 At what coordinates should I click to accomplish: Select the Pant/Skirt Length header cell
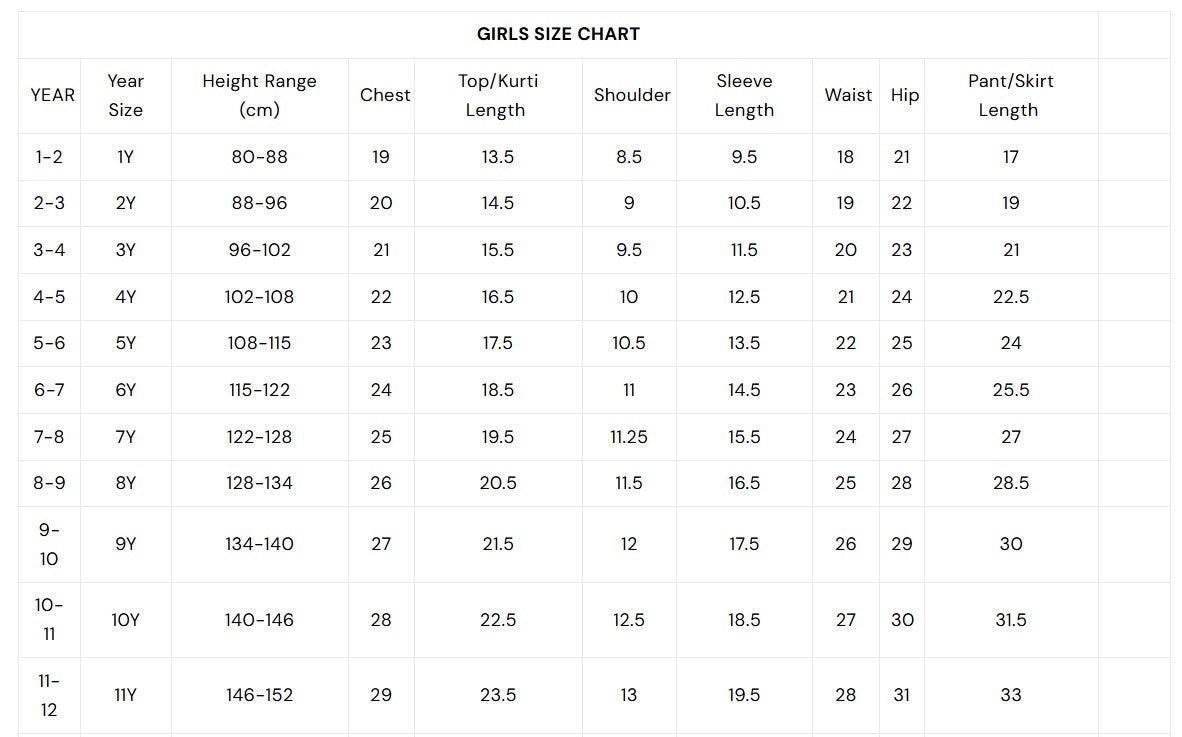point(1010,95)
